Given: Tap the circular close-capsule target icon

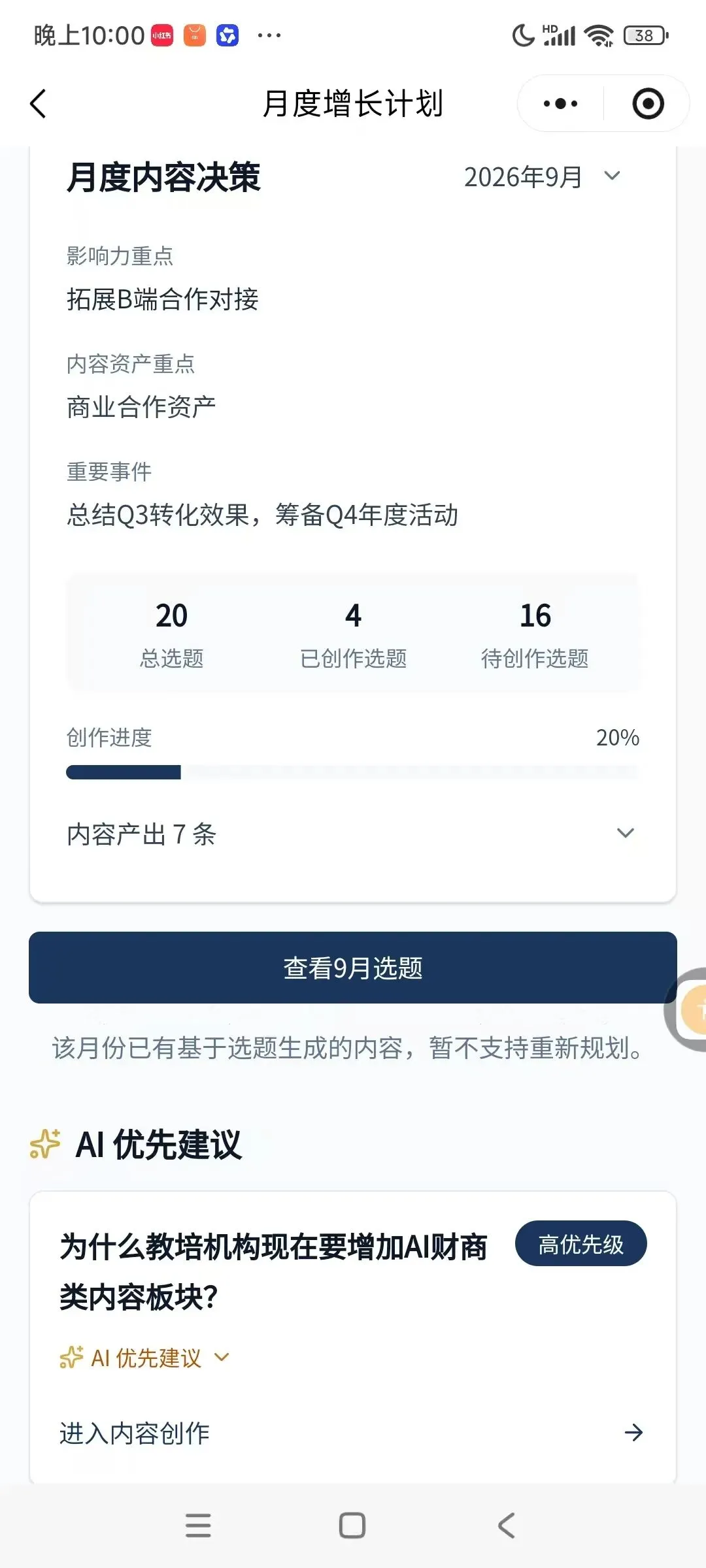Looking at the screenshot, I should pos(648,103).
